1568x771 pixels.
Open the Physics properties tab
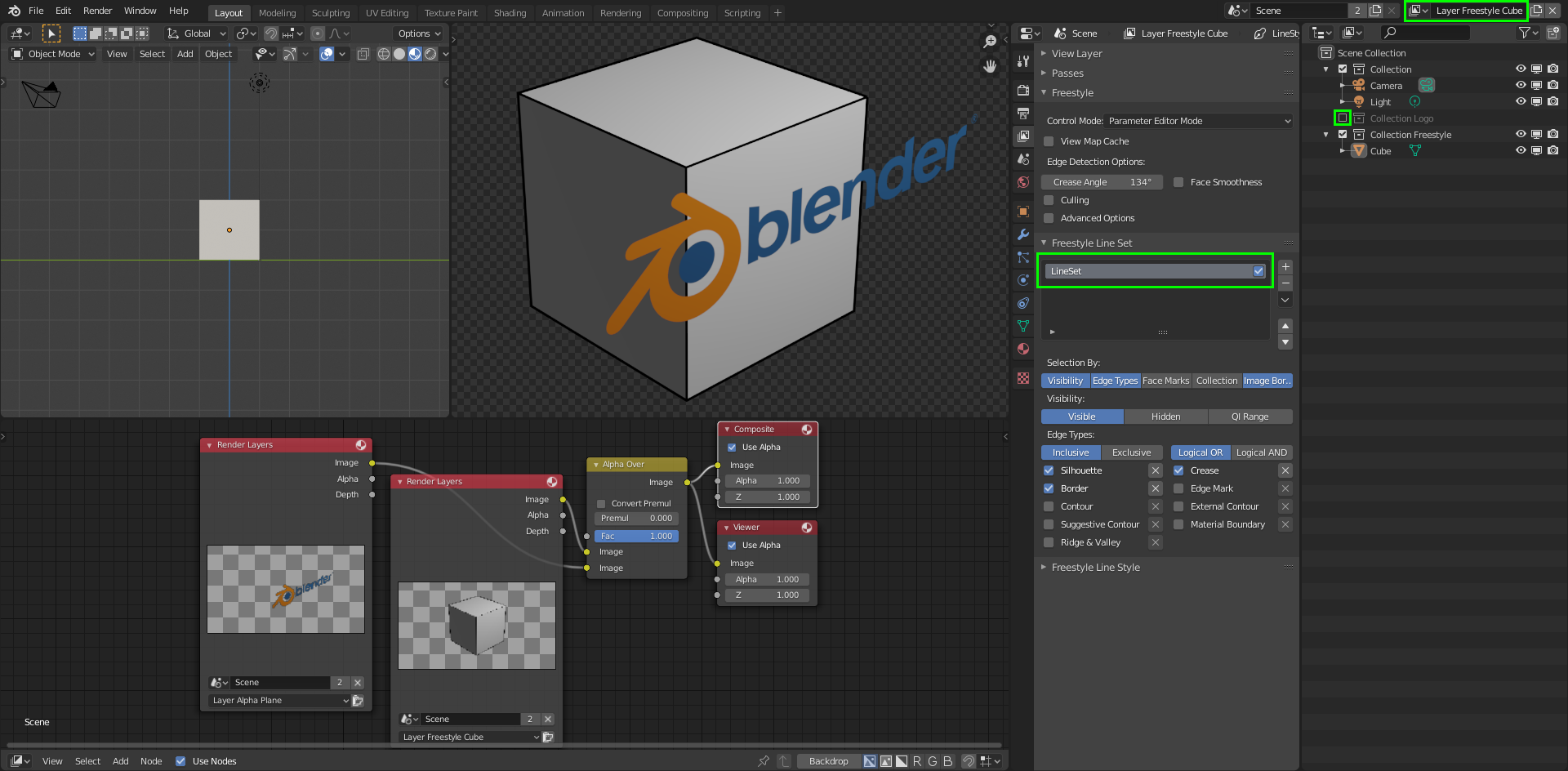pyautogui.click(x=1023, y=280)
